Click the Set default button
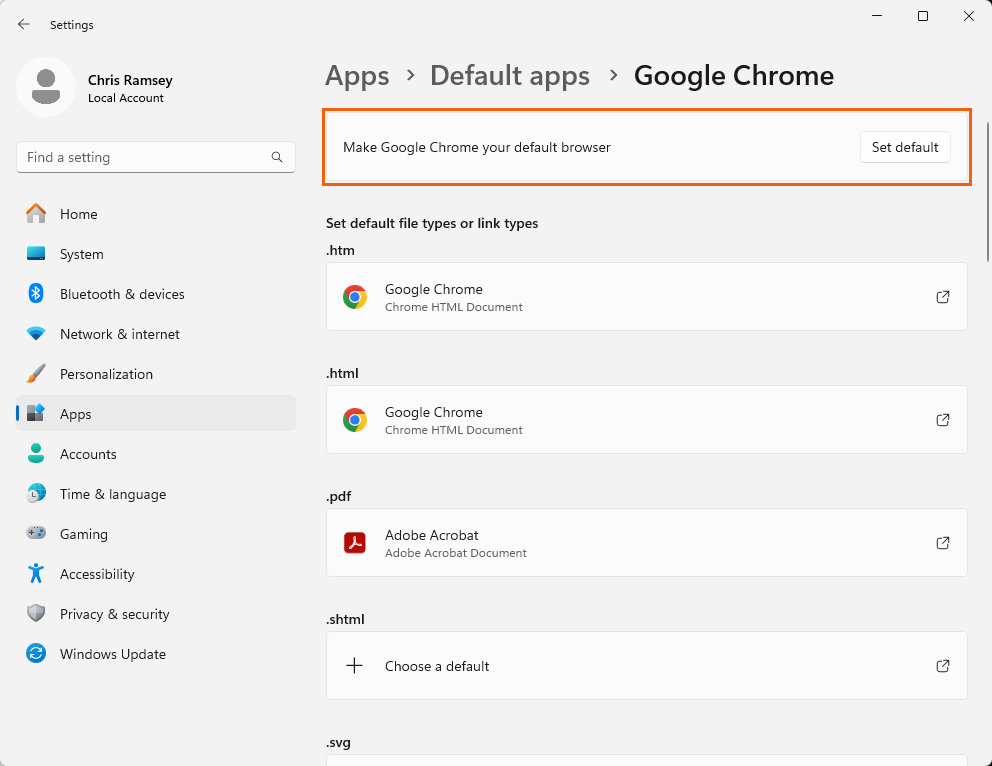The height and width of the screenshot is (766, 992). [x=905, y=147]
